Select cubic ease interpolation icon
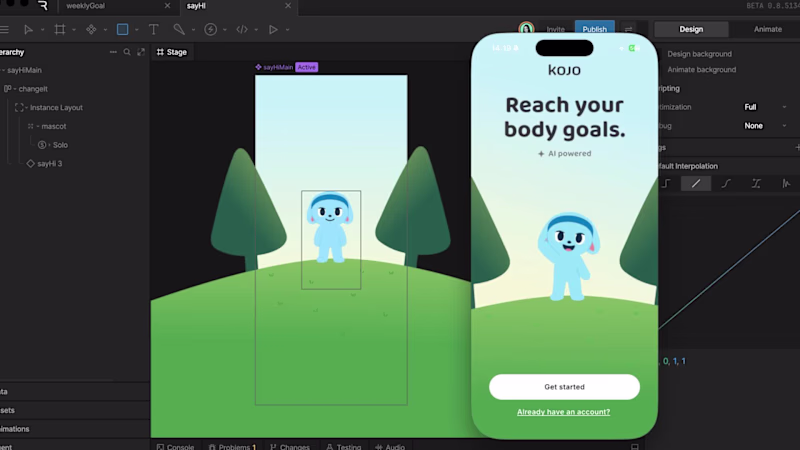Screen dimensions: 800x450 click(726, 184)
